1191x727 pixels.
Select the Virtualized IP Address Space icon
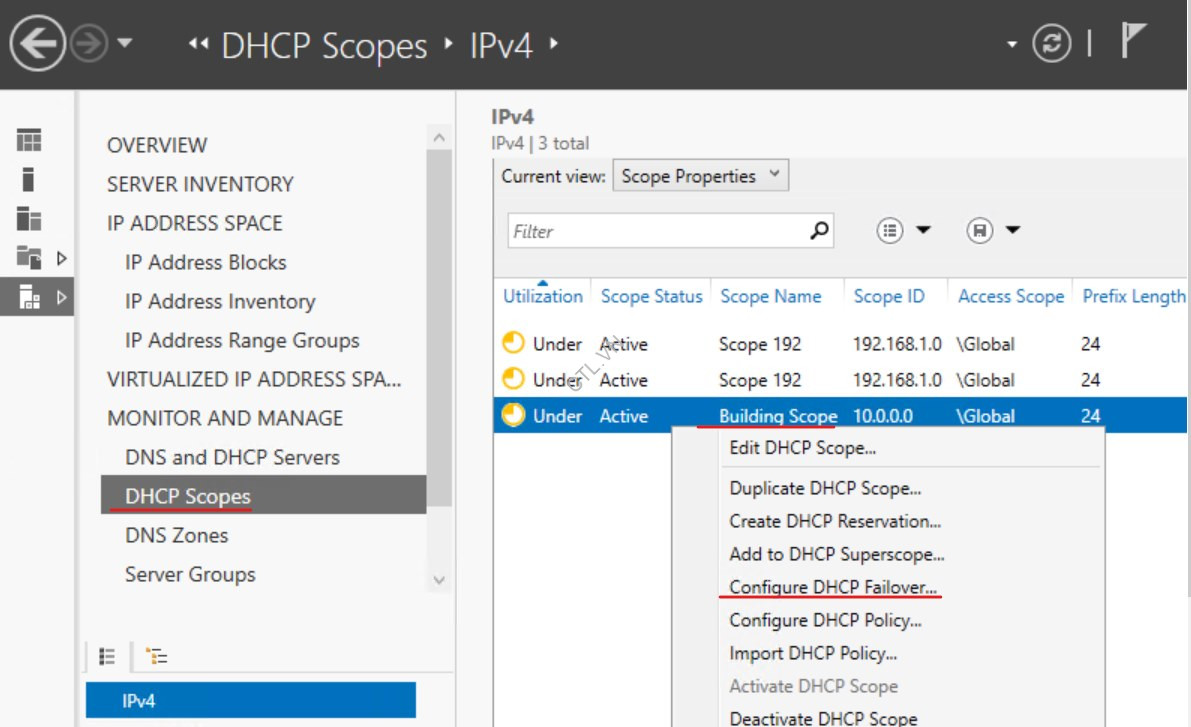coord(30,257)
